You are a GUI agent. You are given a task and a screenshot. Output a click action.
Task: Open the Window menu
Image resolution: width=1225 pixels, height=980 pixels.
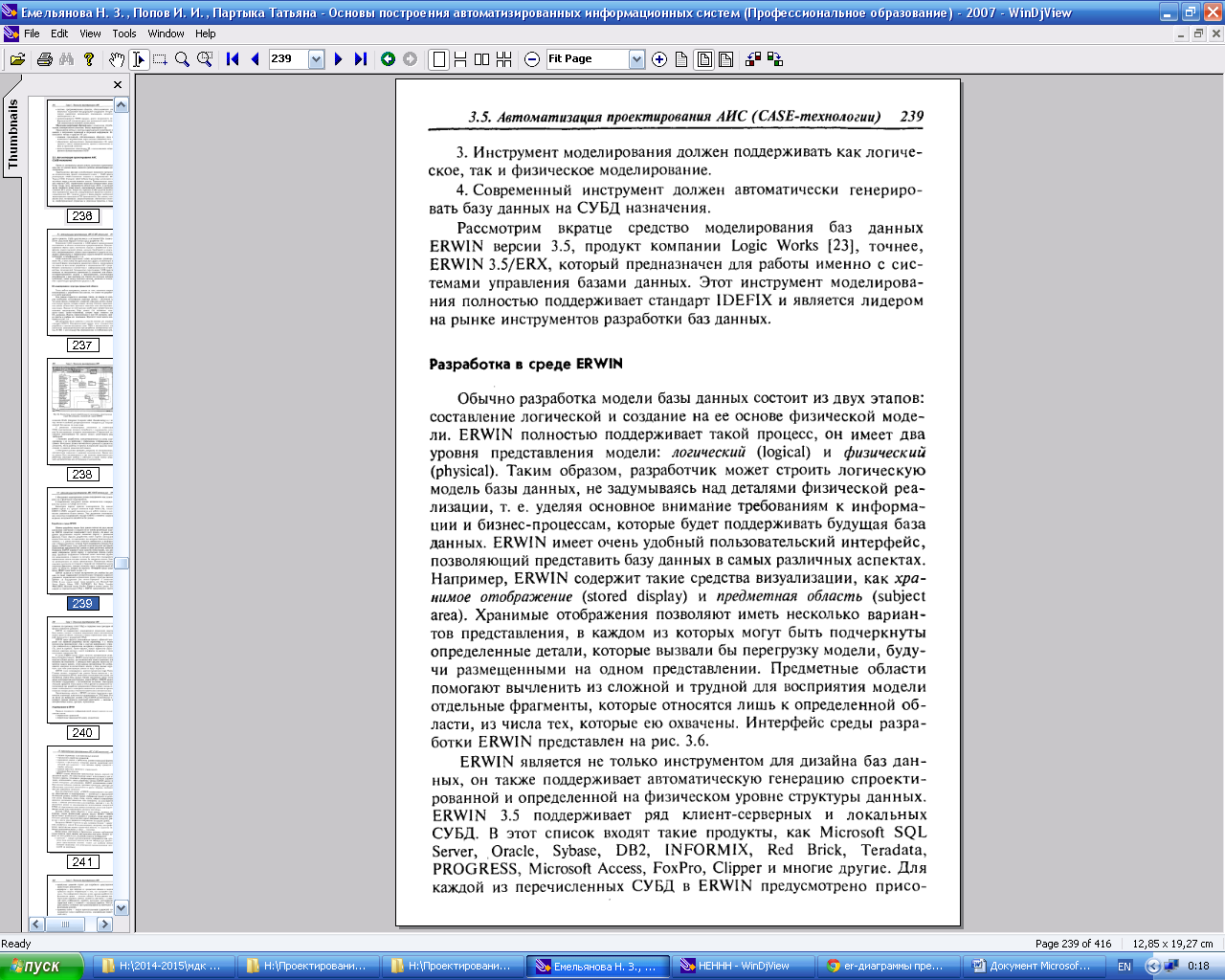point(166,33)
